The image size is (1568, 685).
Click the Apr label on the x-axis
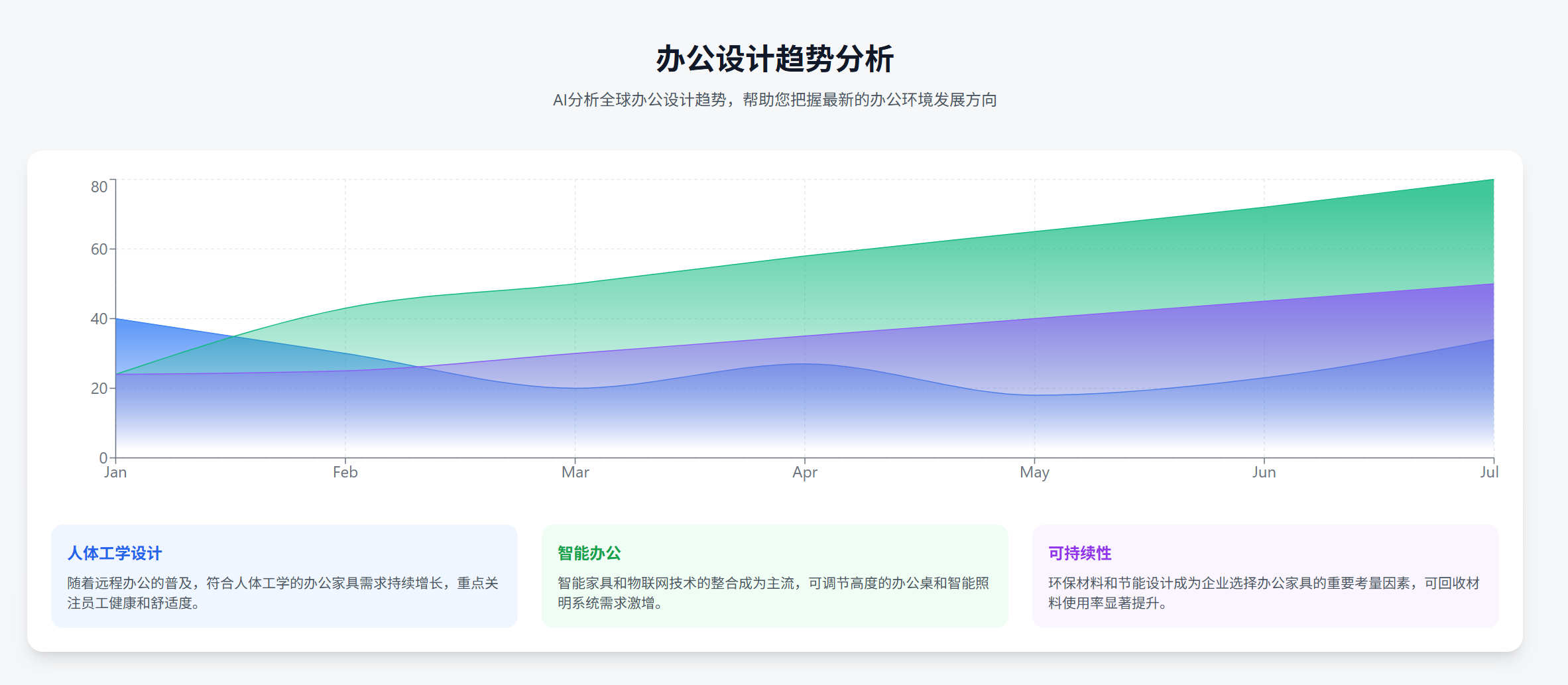[x=805, y=472]
